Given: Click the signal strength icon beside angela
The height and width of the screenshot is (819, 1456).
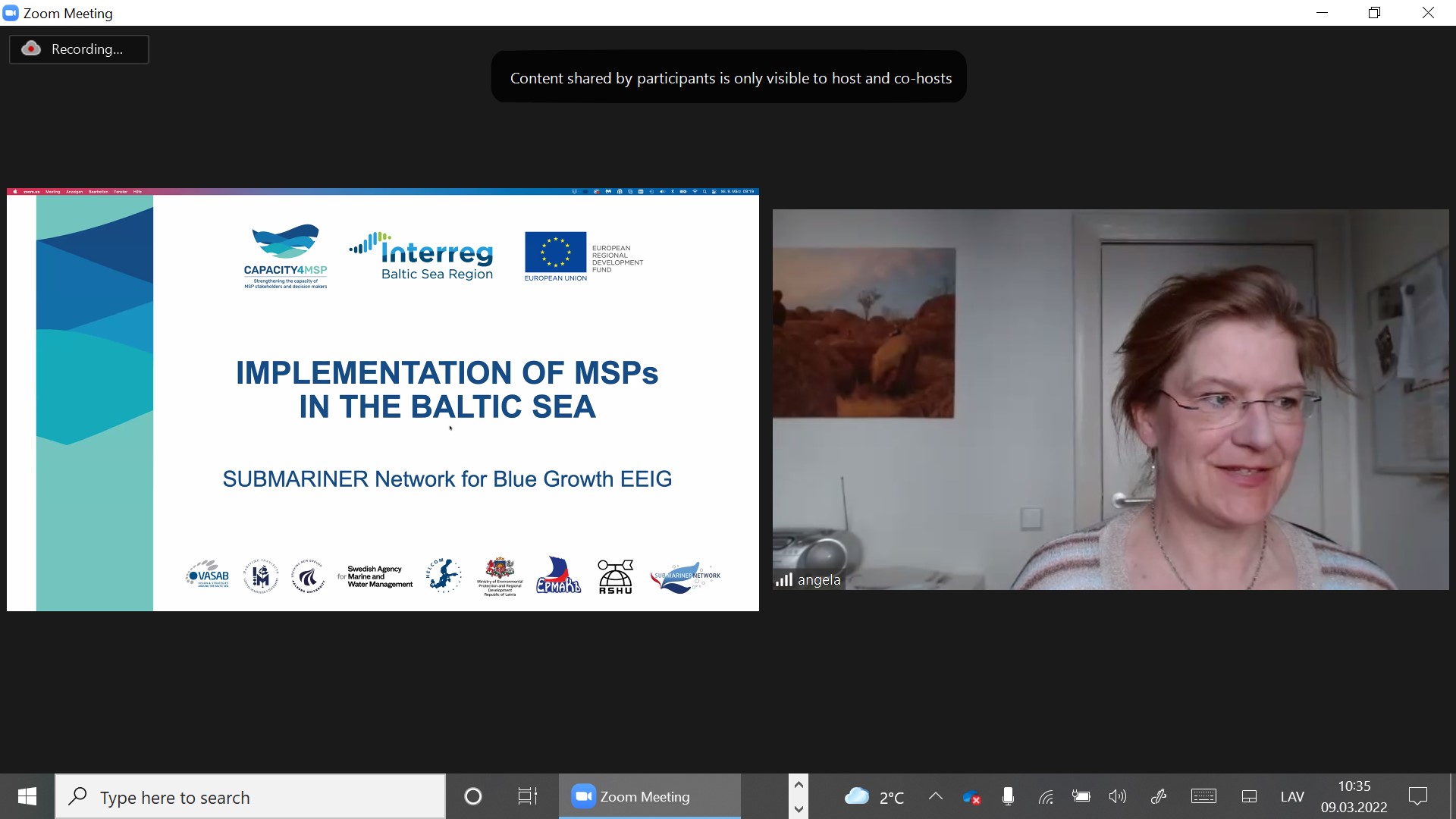Looking at the screenshot, I should (x=783, y=580).
